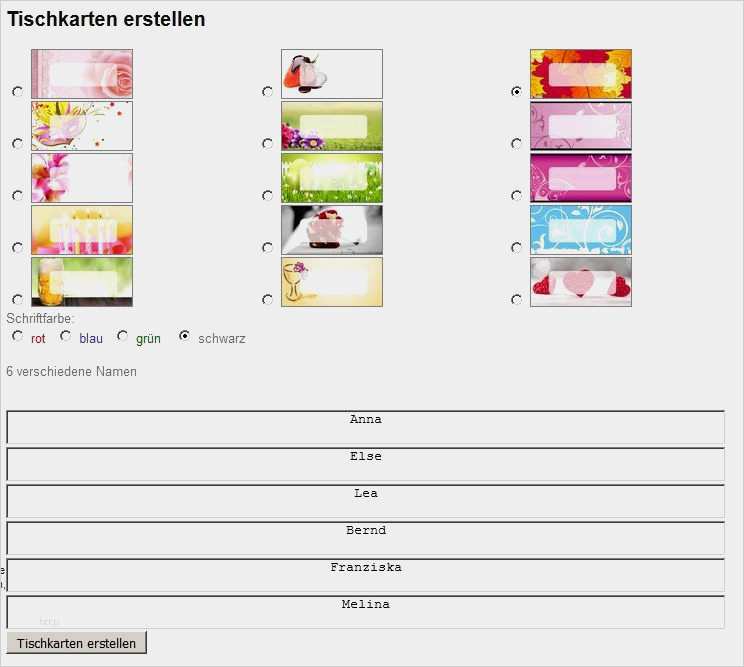This screenshot has height=667, width=744.
Task: Select the Melina name input field
Action: coord(365,612)
